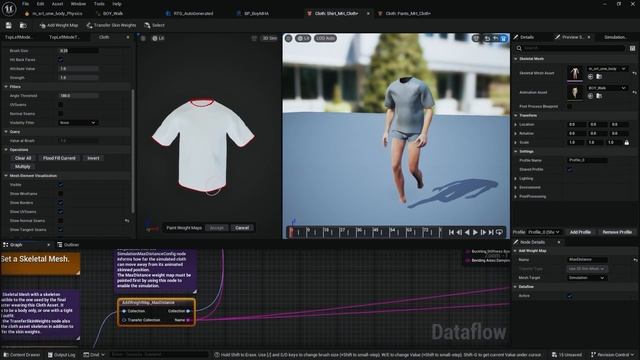Expand the Location transform row
Viewport: 640px width, 360px height.
516,124
